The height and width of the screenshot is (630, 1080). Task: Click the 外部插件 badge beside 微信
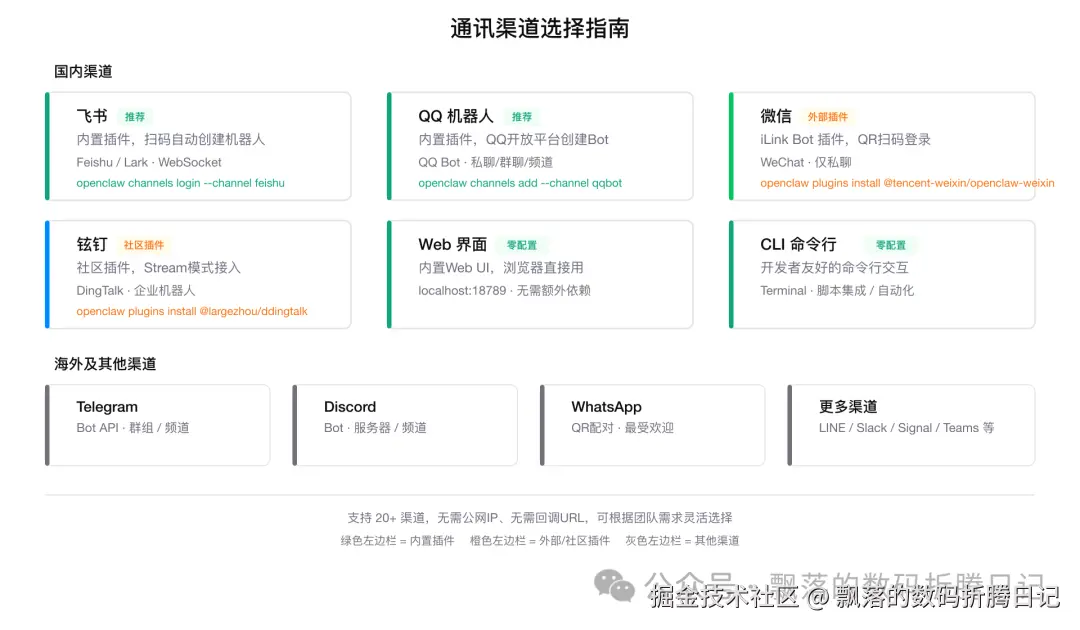pos(828,117)
